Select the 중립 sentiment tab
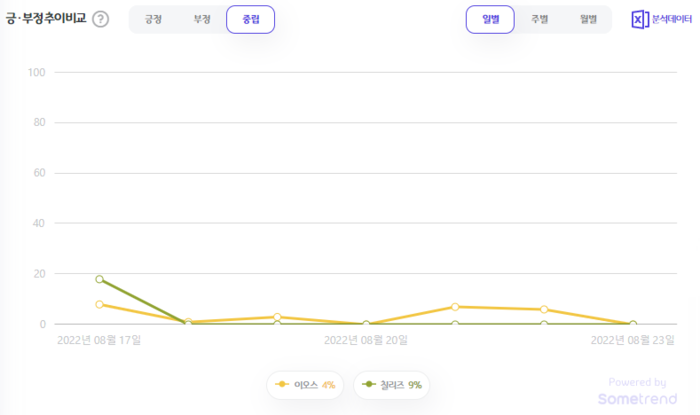 point(250,19)
